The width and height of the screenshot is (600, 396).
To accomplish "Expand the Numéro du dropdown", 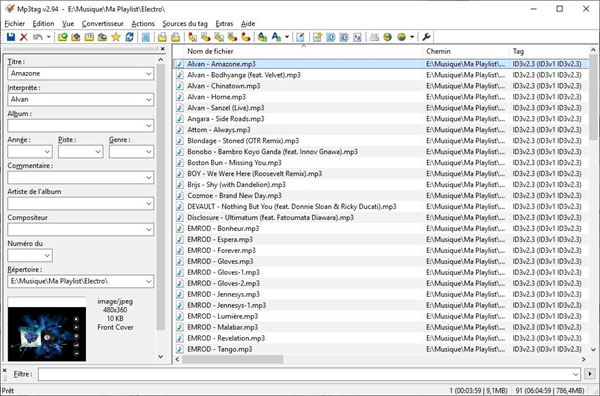I will tap(47, 256).
